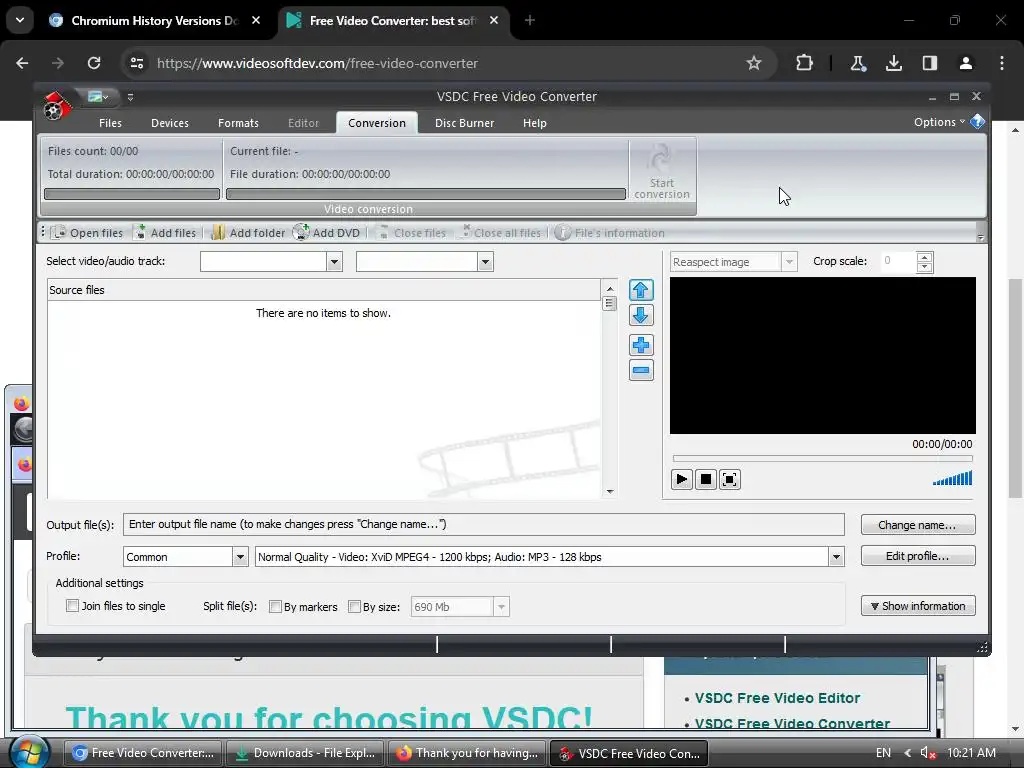Stop the video preview
The height and width of the screenshot is (768, 1024).
click(x=705, y=479)
